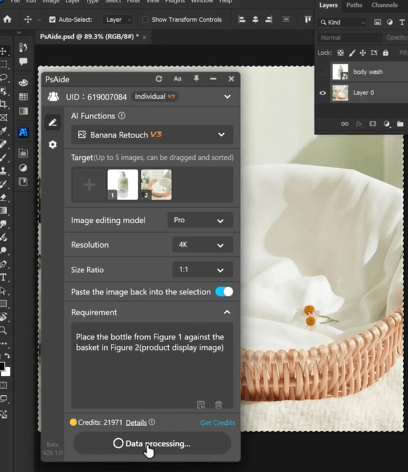Select the Type tool in toolbar
This screenshot has width=408, height=472.
click(3, 277)
